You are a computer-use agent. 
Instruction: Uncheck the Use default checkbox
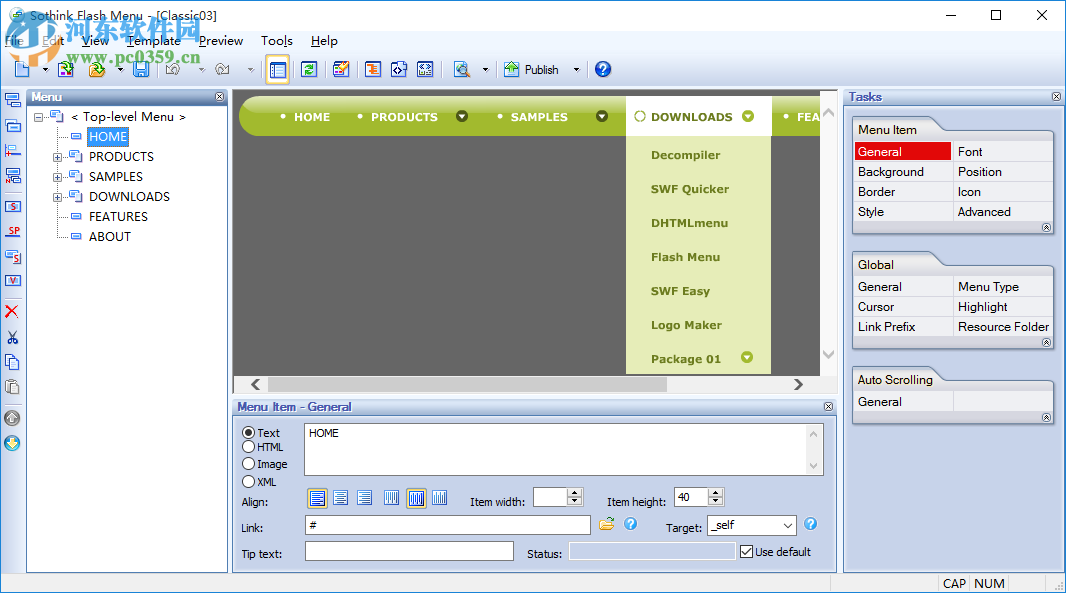click(746, 550)
